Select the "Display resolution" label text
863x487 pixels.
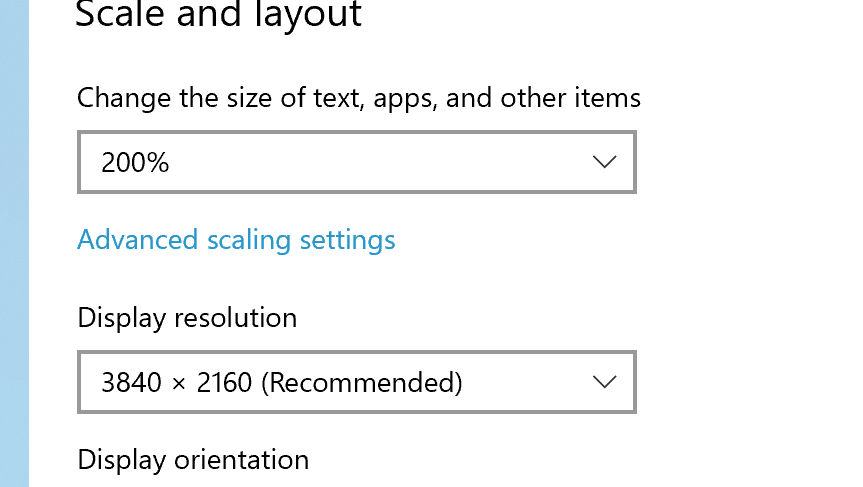[x=187, y=318]
